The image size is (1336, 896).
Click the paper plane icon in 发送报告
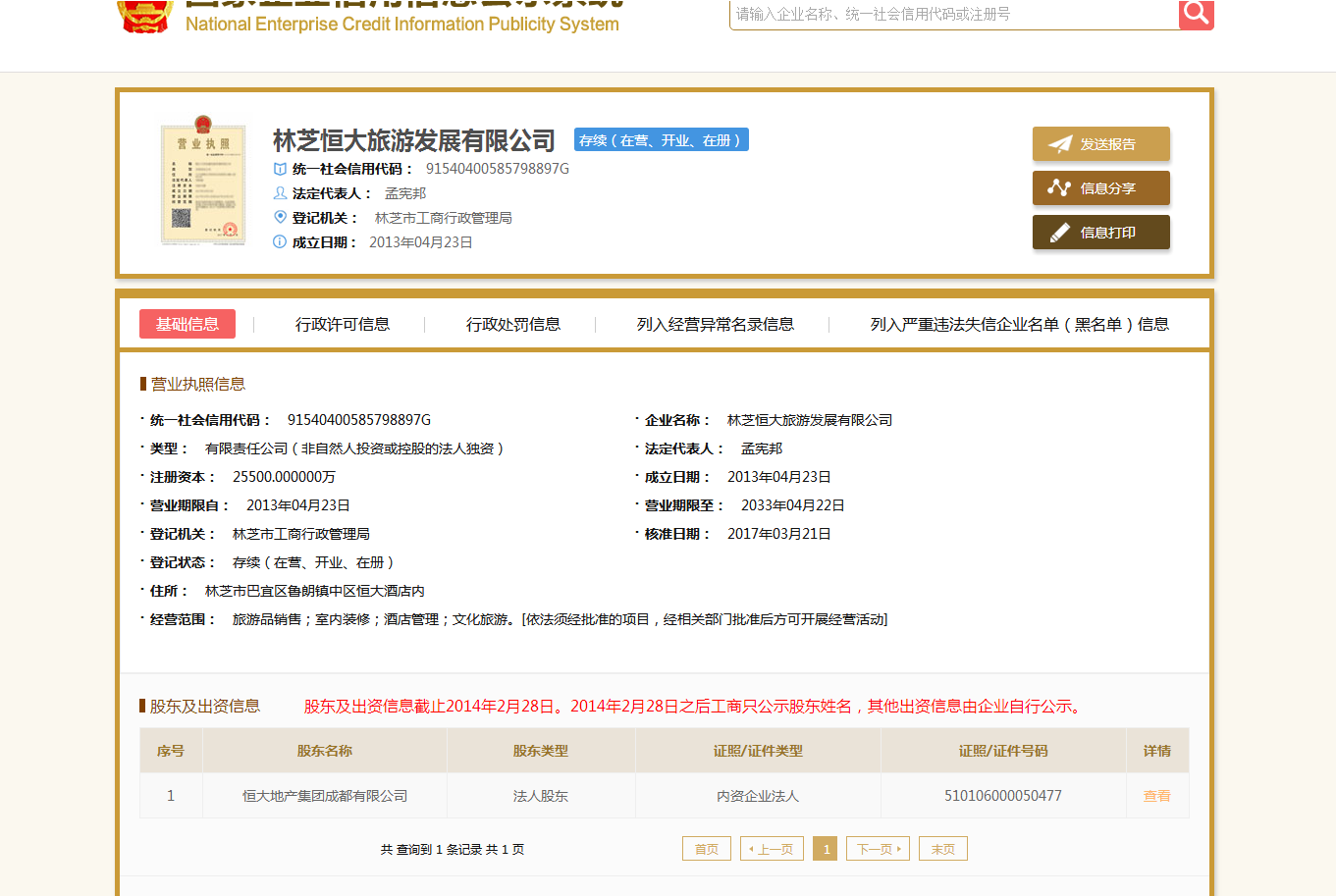point(1060,144)
